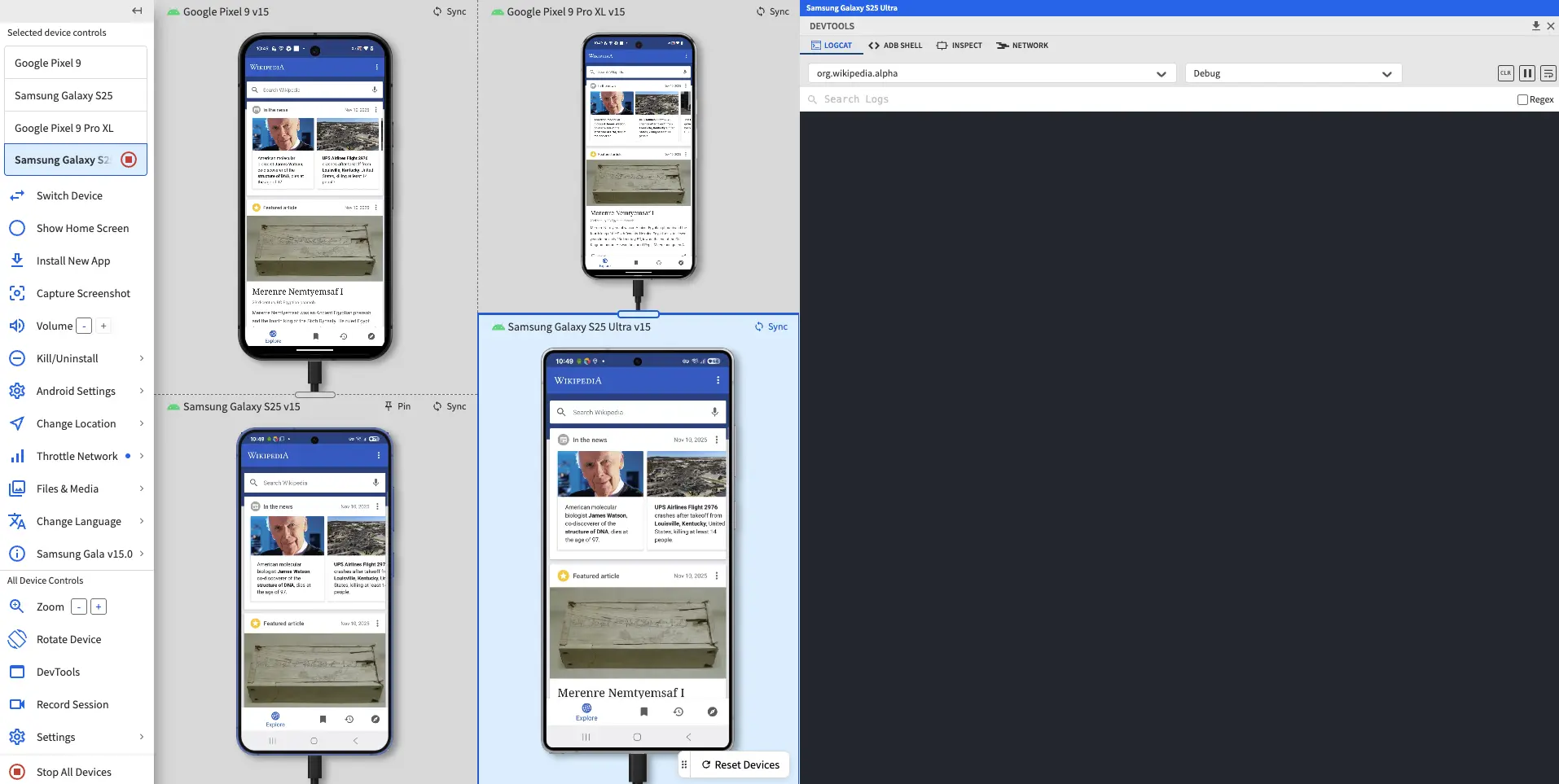Image resolution: width=1559 pixels, height=784 pixels.
Task: Open the org.wikipedia.alpha package dropdown
Action: click(x=988, y=73)
